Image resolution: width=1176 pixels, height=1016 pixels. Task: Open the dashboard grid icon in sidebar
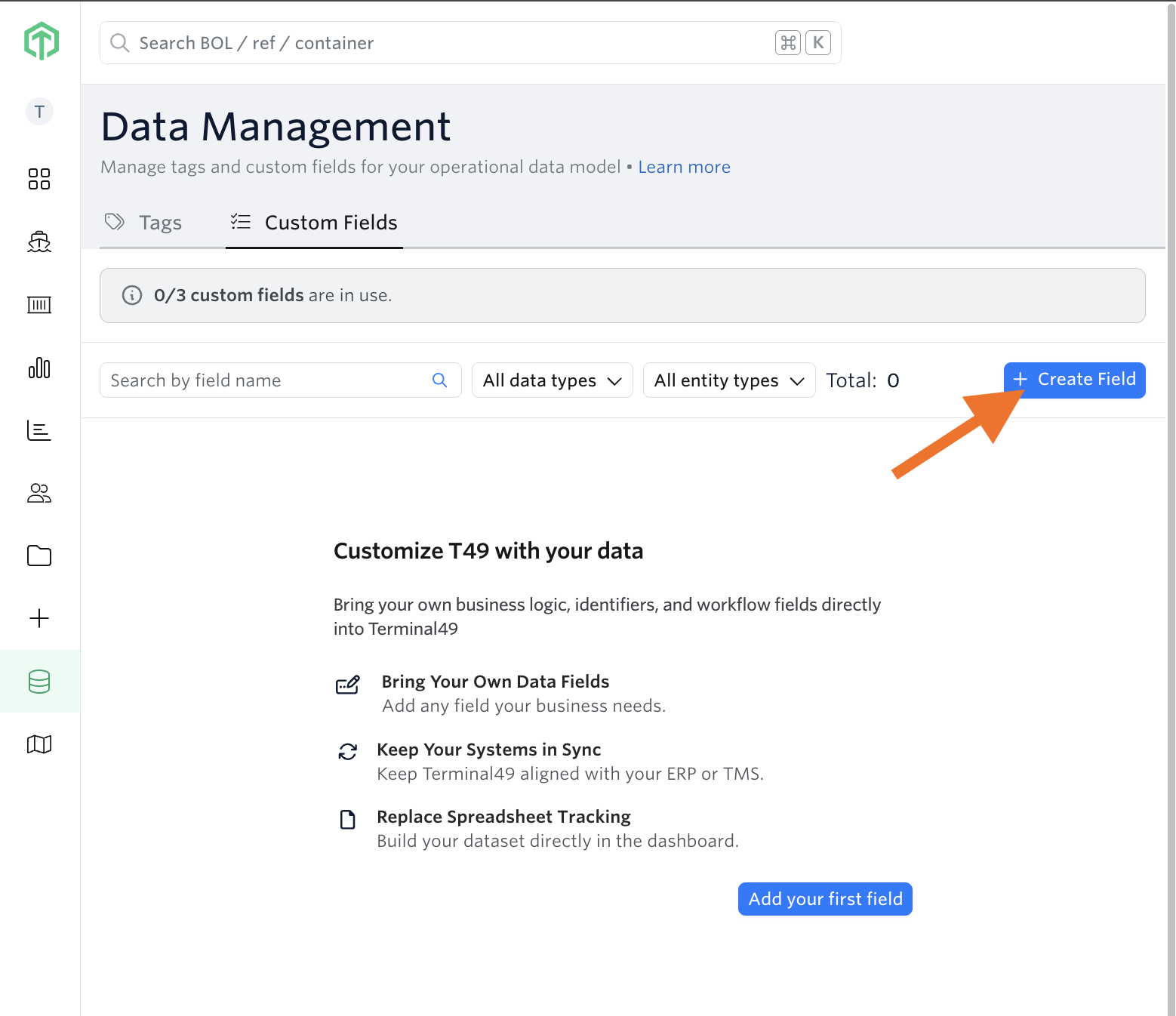pos(39,179)
